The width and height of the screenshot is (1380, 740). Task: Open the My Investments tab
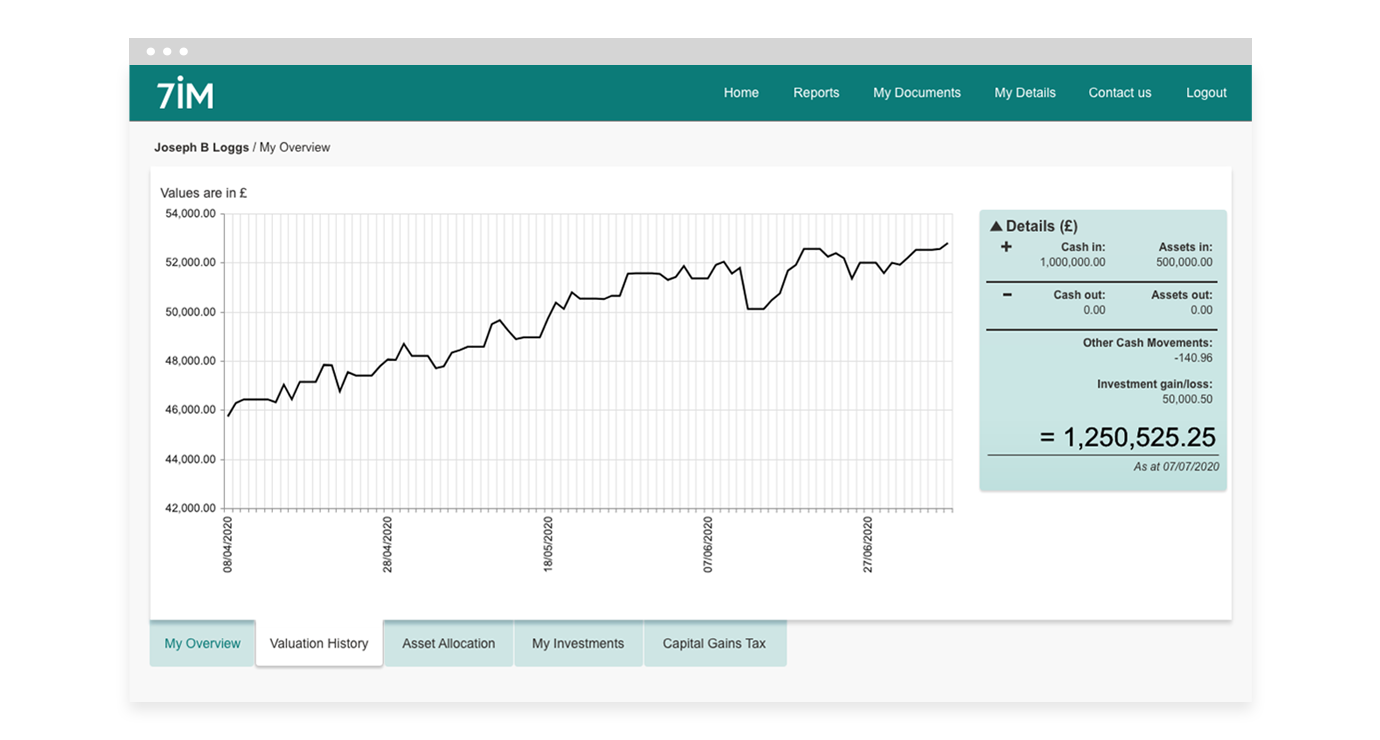(578, 643)
